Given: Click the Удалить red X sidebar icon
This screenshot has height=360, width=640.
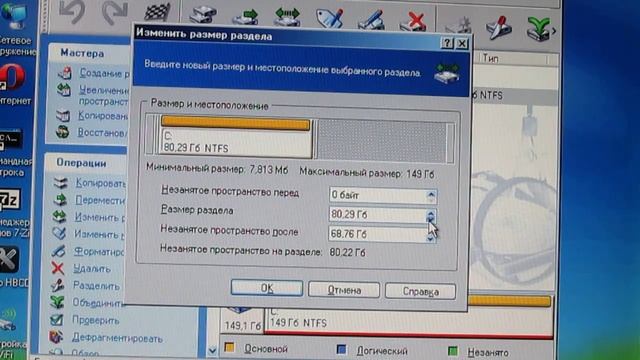Looking at the screenshot, I should [58, 268].
